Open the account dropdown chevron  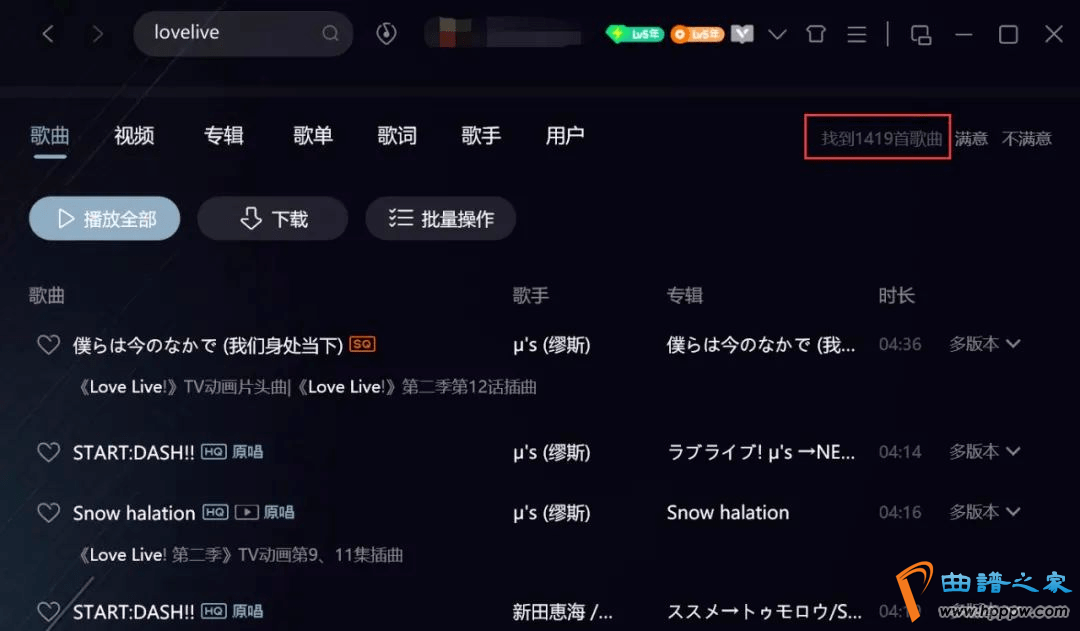(x=777, y=34)
